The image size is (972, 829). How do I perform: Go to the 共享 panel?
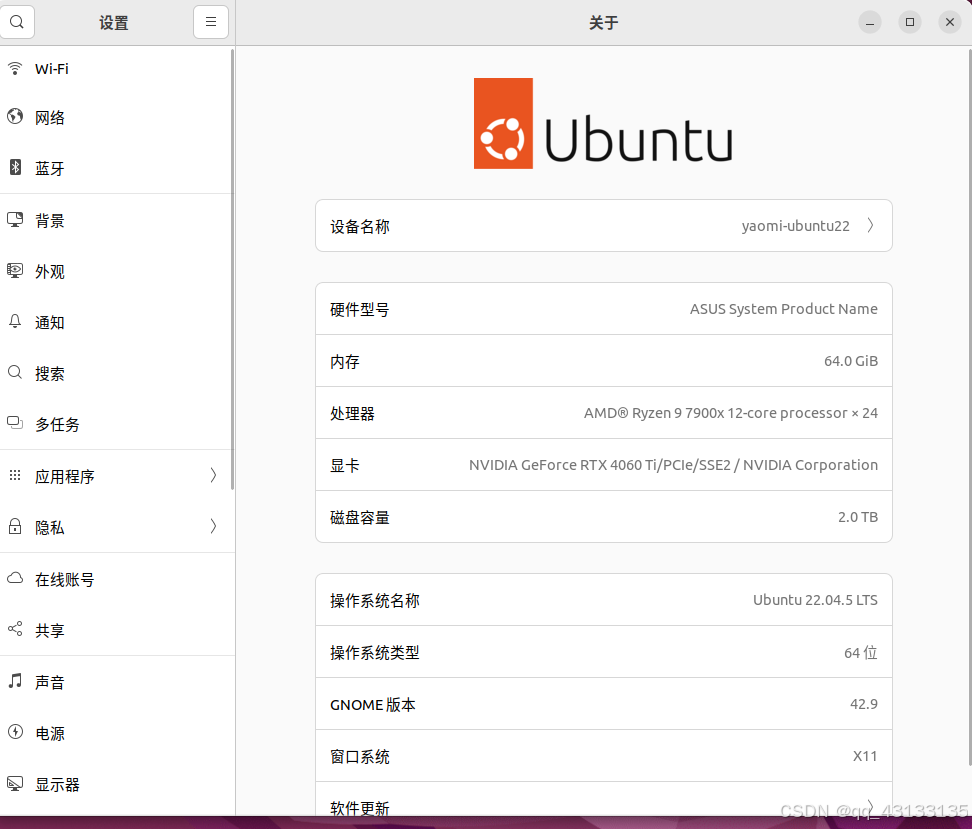tap(117, 630)
